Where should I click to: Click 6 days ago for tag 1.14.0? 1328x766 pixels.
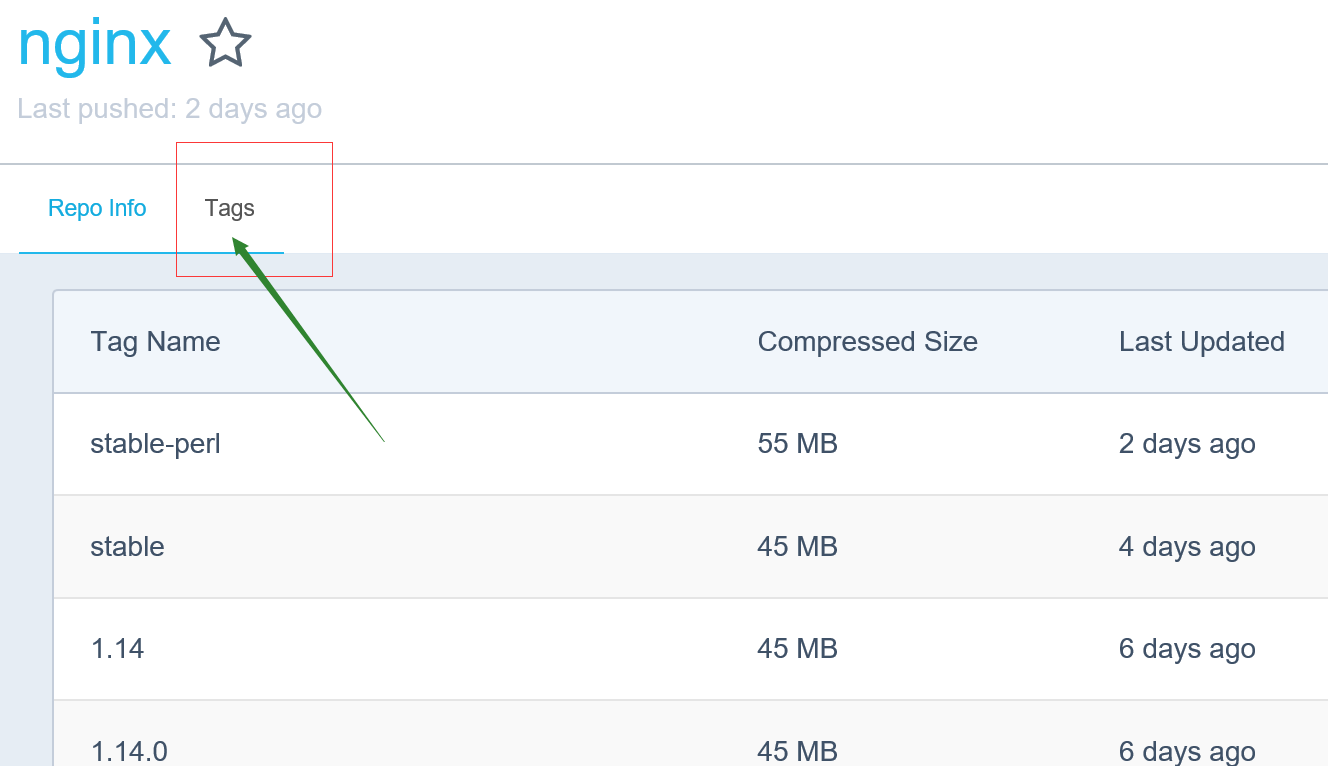click(1187, 751)
